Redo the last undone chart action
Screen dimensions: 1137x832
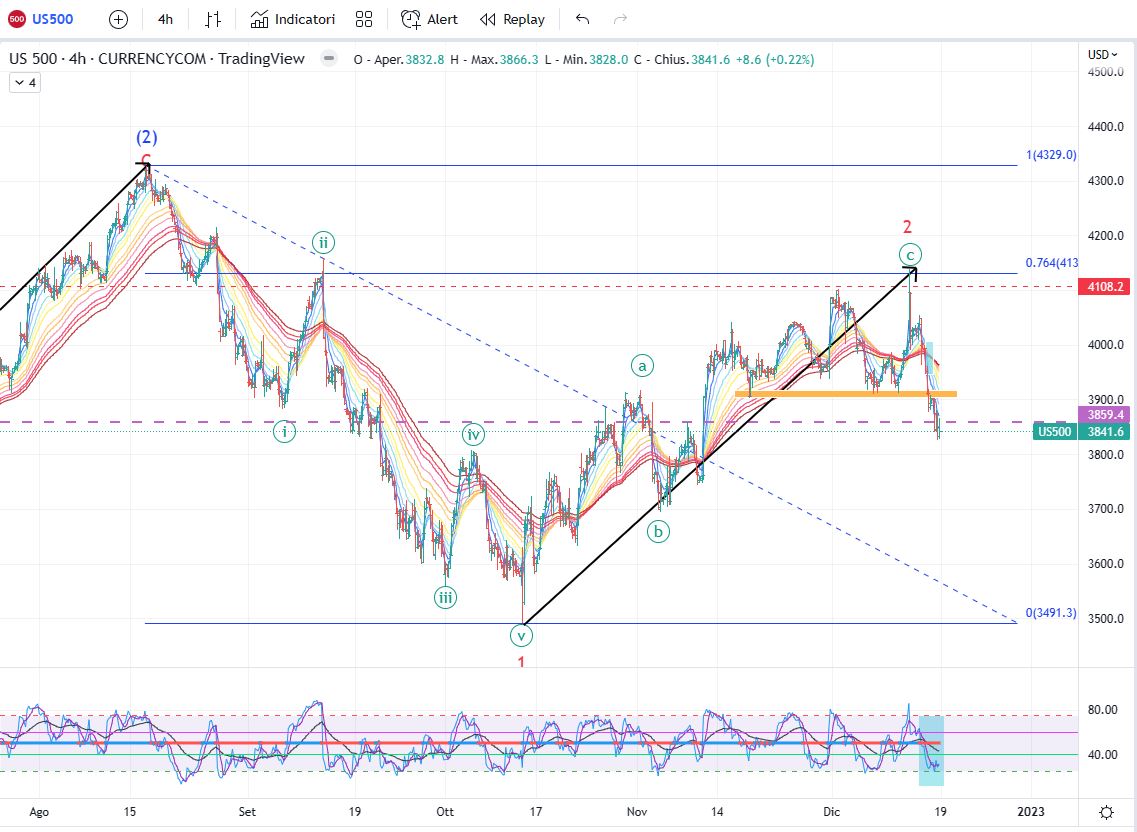(620, 19)
